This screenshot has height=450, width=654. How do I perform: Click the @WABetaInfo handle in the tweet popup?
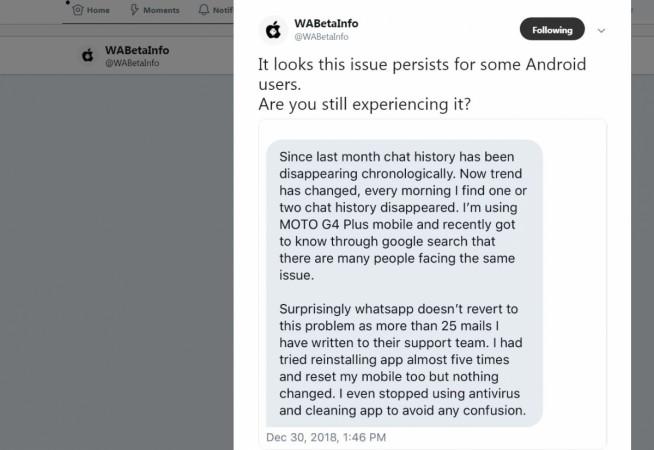(x=320, y=37)
